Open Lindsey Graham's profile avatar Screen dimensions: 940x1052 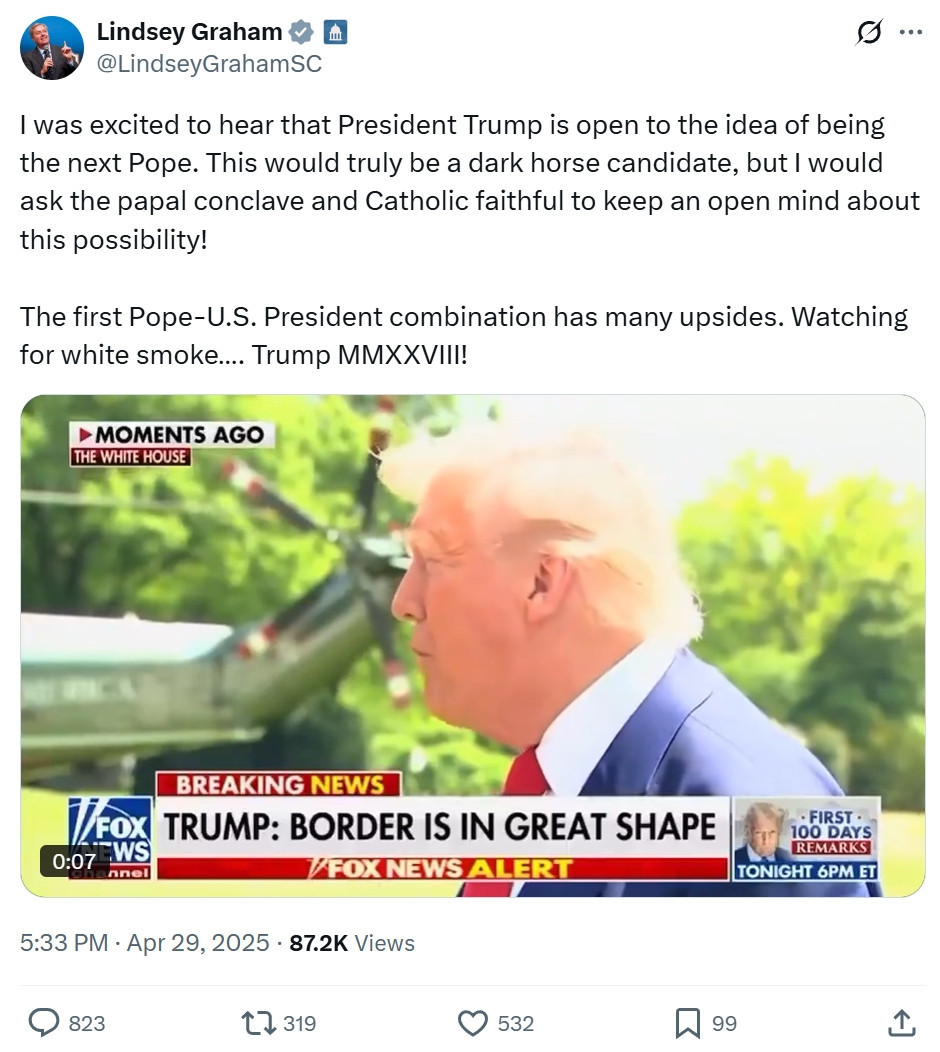click(52, 48)
